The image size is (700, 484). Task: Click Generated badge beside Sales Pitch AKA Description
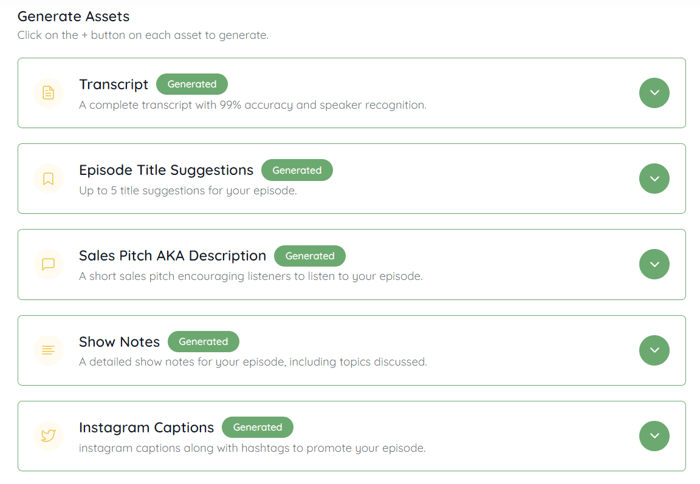pos(310,256)
